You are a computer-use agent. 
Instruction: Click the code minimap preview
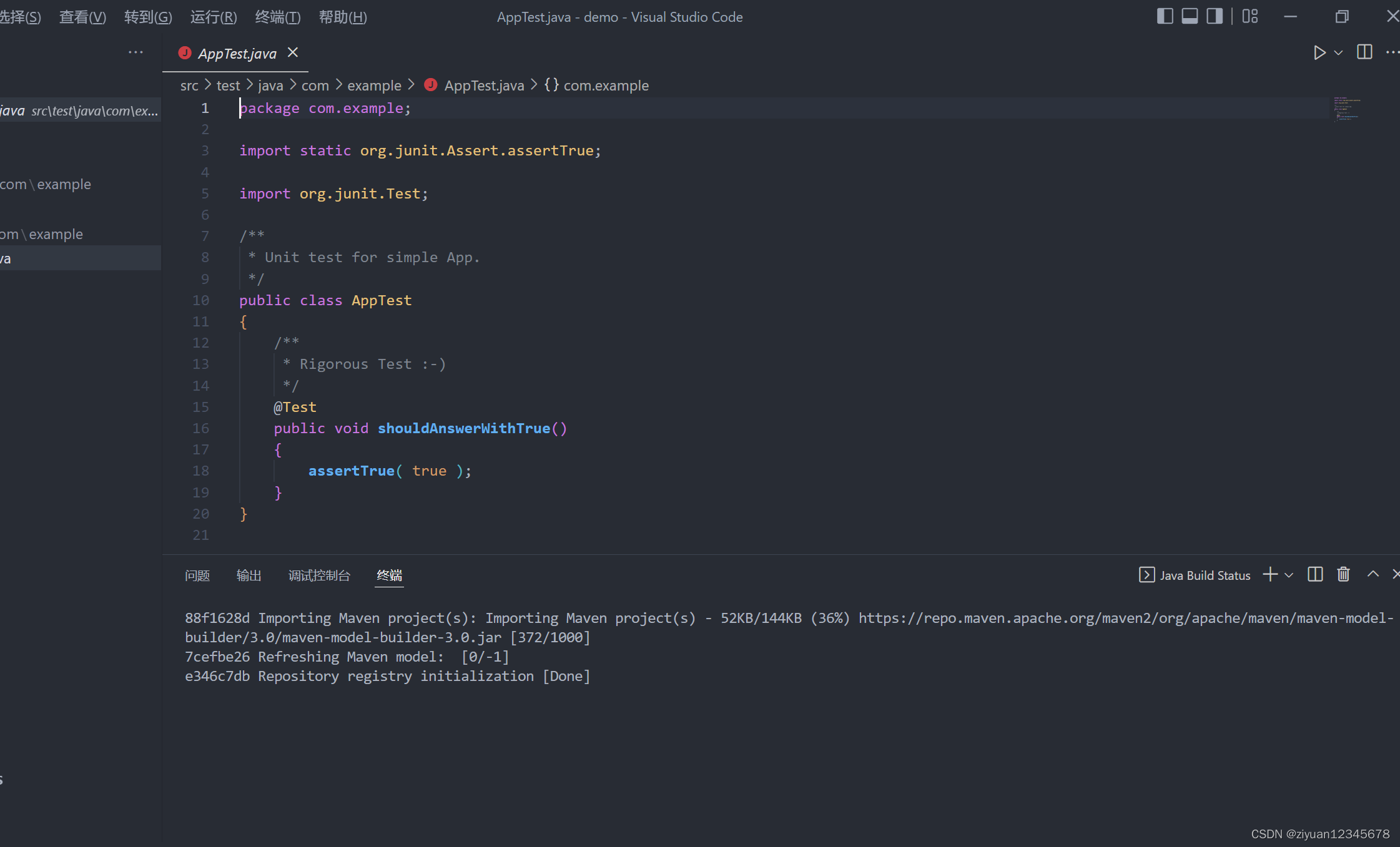(1346, 109)
